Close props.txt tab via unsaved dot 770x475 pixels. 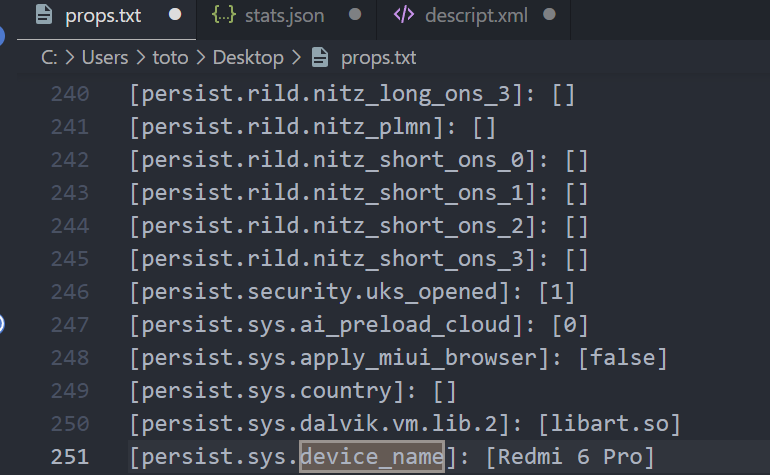coord(175,15)
